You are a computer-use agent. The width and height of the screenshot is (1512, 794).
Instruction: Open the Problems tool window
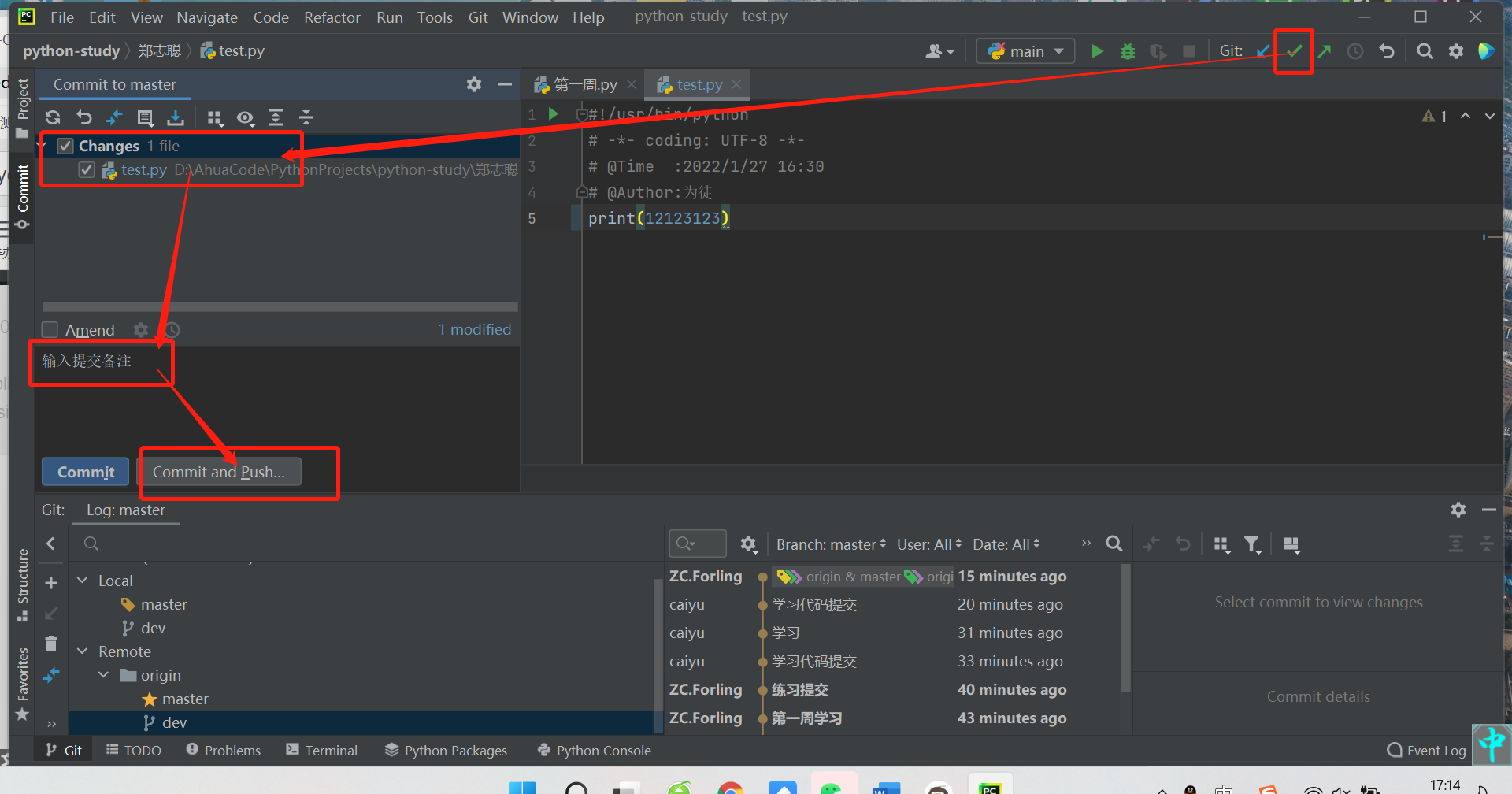(224, 751)
